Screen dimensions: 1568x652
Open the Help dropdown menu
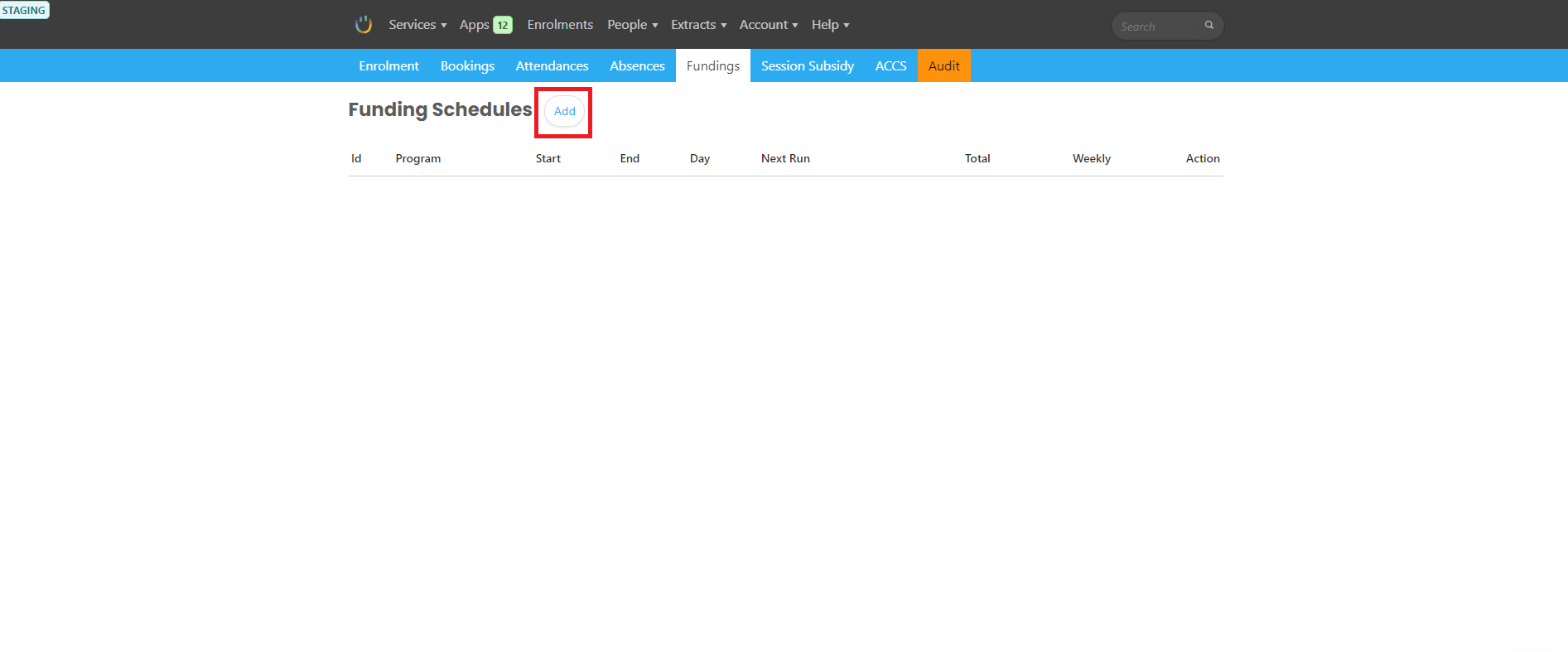point(831,25)
